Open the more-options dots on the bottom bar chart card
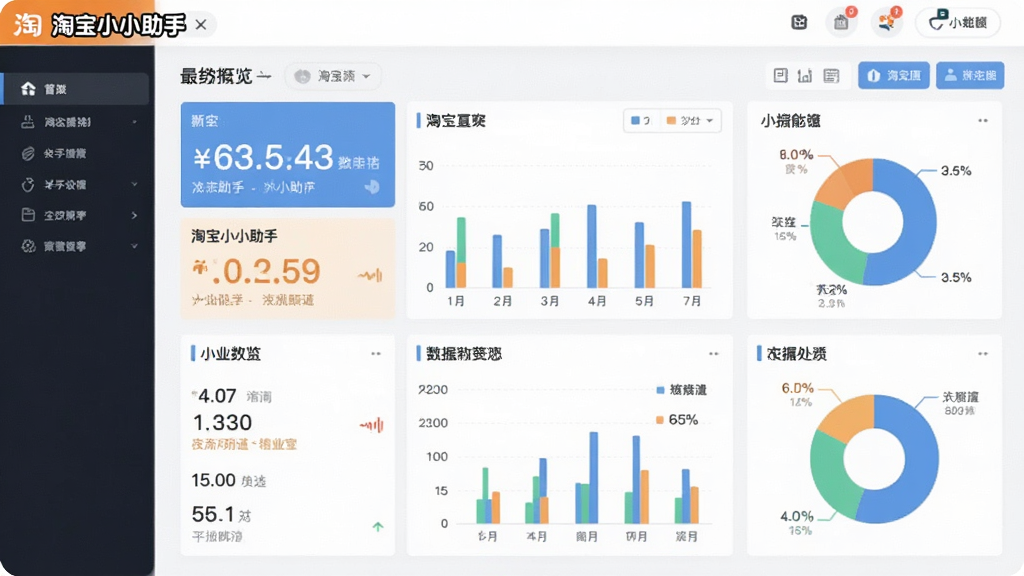 pos(714,354)
